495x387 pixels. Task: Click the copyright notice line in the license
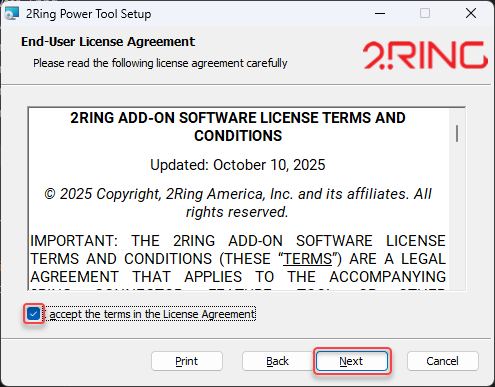point(238,203)
